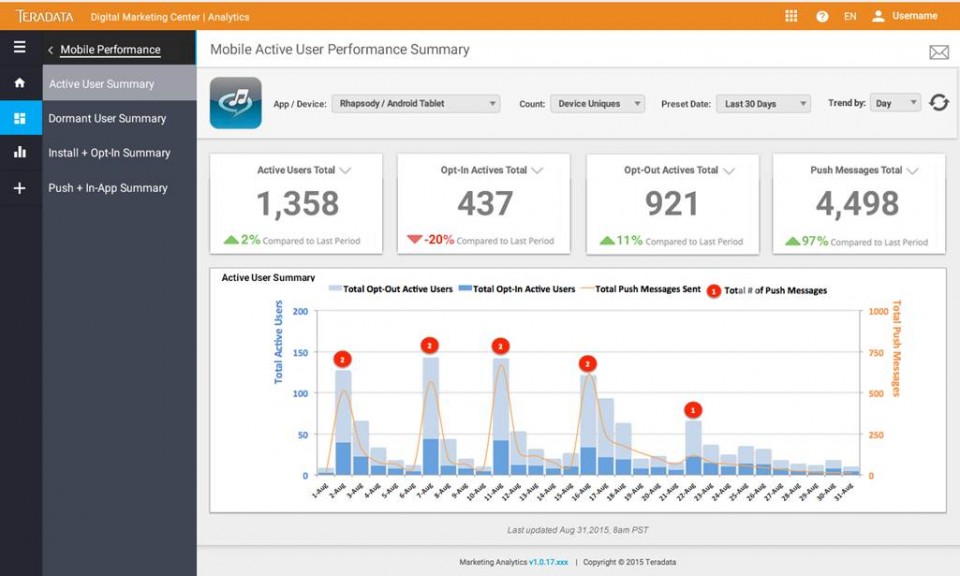960x576 pixels.
Task: Expand the Push Messages Total chevron
Action: tap(912, 171)
